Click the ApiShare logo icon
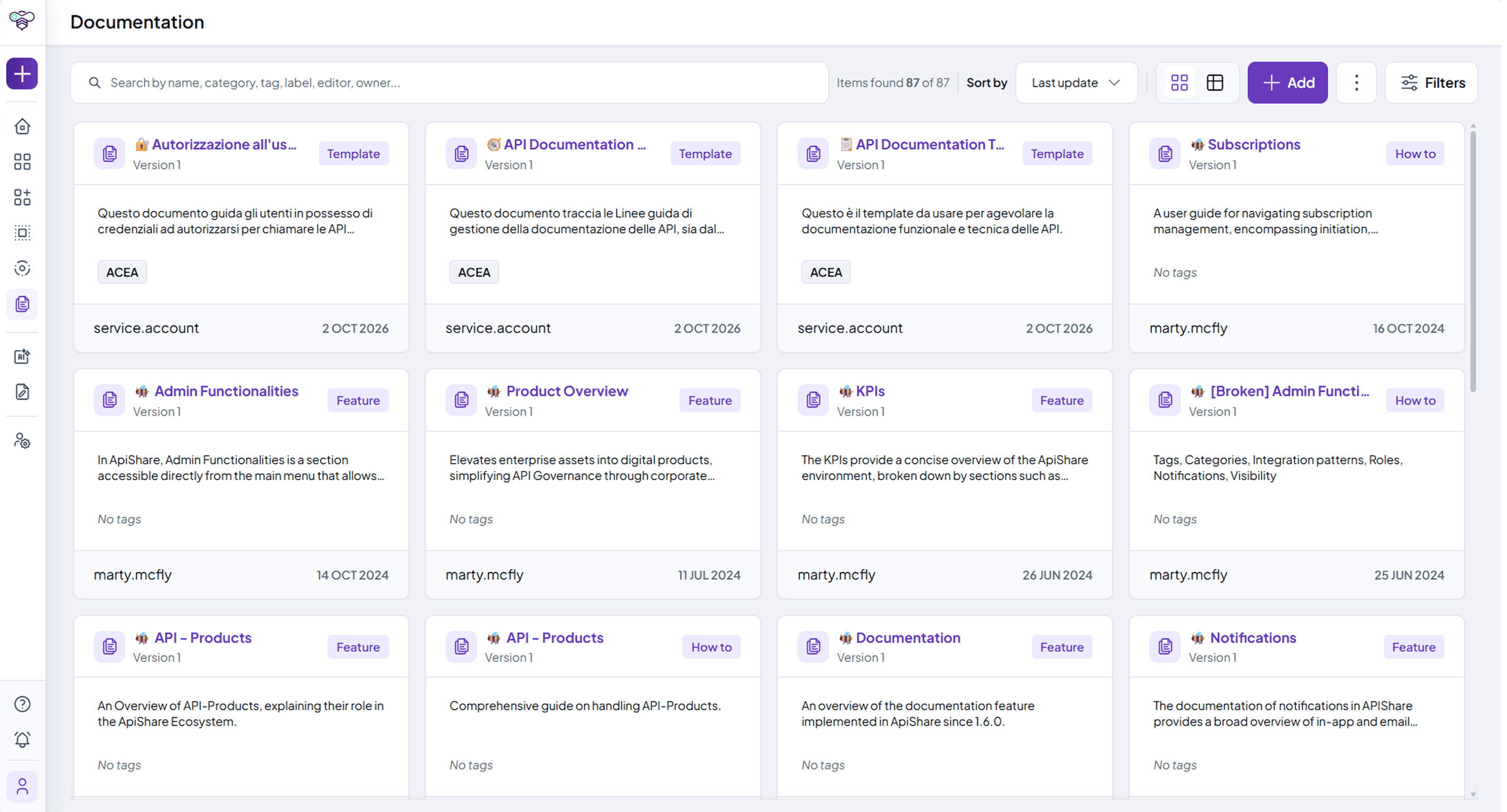The height and width of the screenshot is (812, 1507). click(22, 21)
